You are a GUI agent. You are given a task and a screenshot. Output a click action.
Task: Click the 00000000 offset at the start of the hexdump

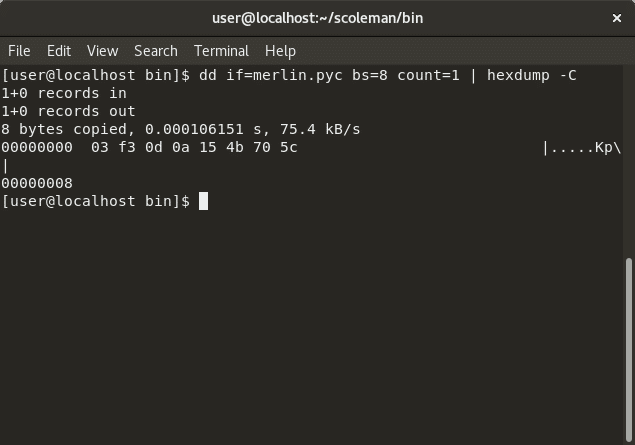tap(37, 147)
